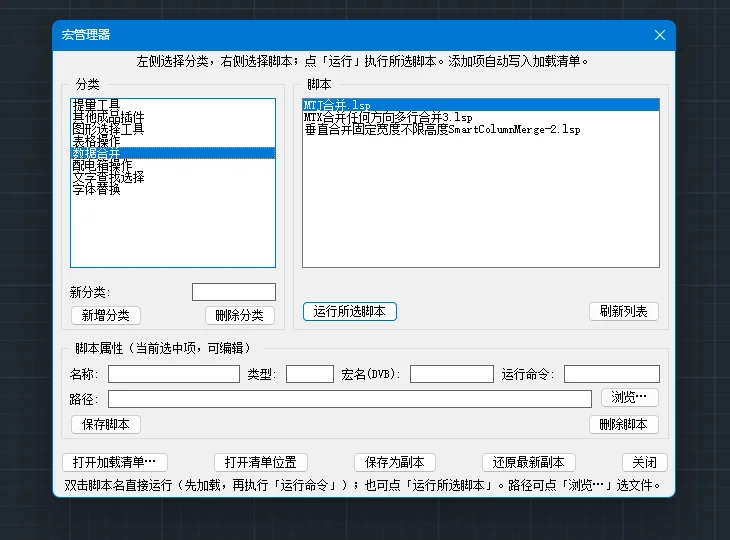Open the 配电箱操作 category
The image size is (730, 540).
coord(173,165)
